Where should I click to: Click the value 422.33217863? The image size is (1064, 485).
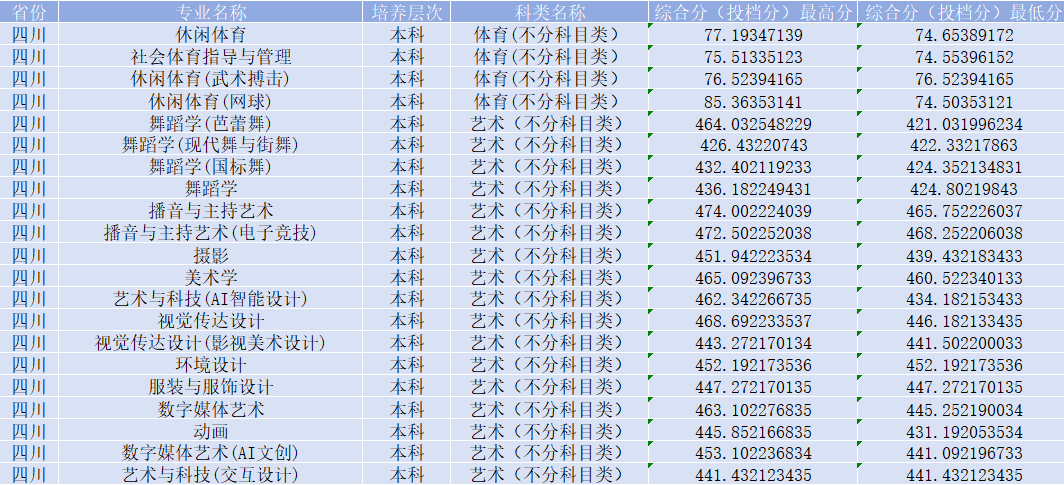point(961,145)
